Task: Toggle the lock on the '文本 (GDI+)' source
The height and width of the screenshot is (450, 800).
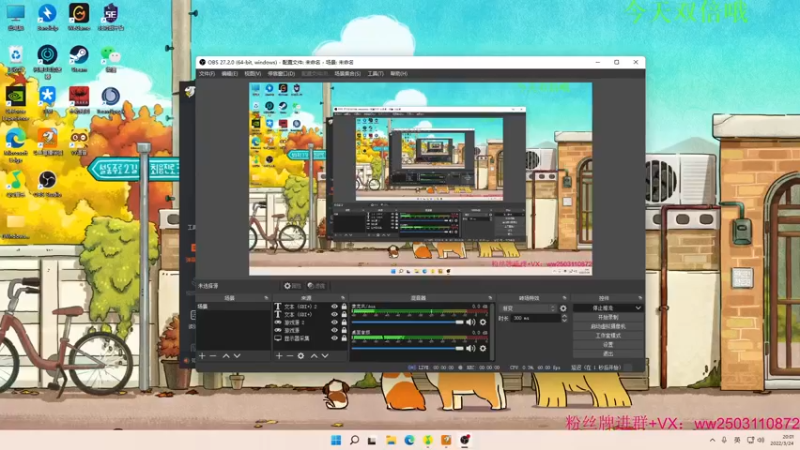Action: click(x=344, y=314)
